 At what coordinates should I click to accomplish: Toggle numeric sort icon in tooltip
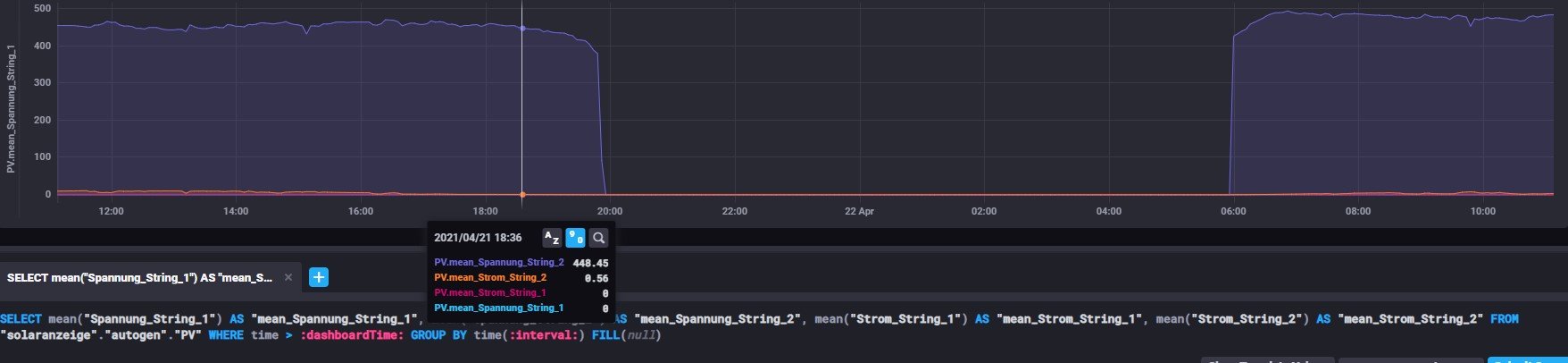pyautogui.click(x=576, y=238)
